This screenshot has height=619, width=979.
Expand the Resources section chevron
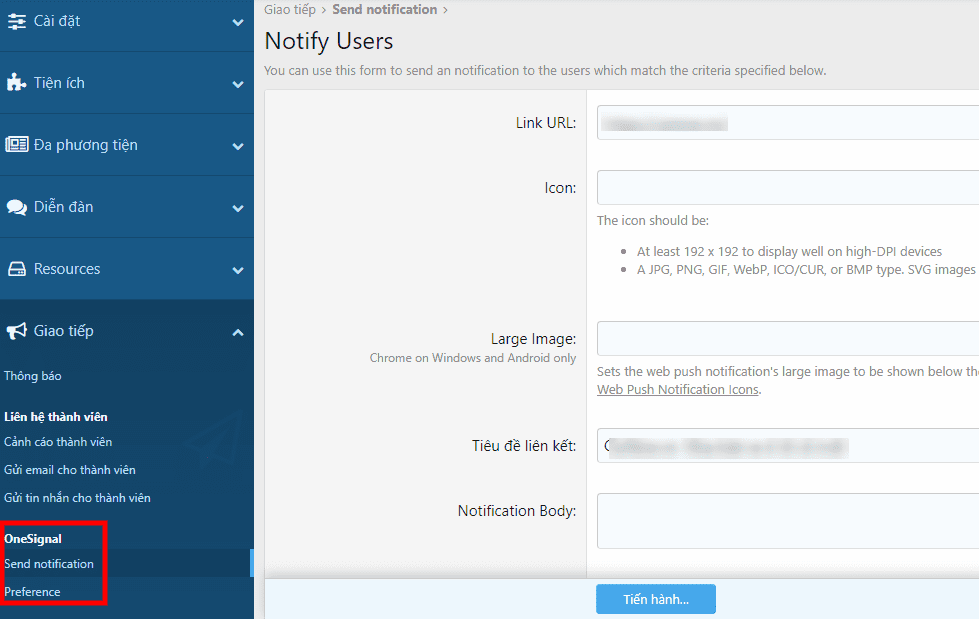point(238,270)
